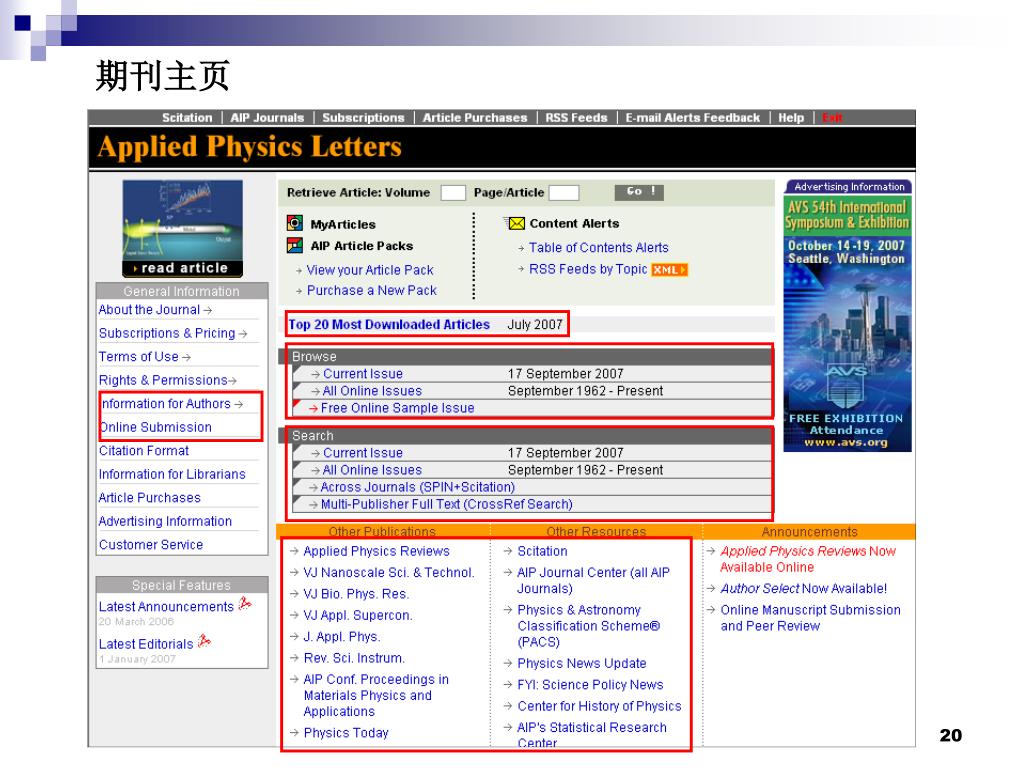Open the Physics Today link
Viewport: 1024px width, 768px height.
click(x=345, y=733)
